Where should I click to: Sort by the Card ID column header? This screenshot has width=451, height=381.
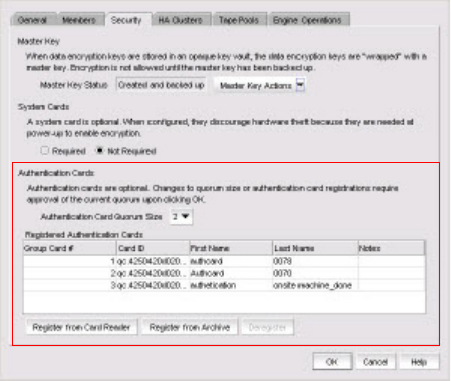153,248
